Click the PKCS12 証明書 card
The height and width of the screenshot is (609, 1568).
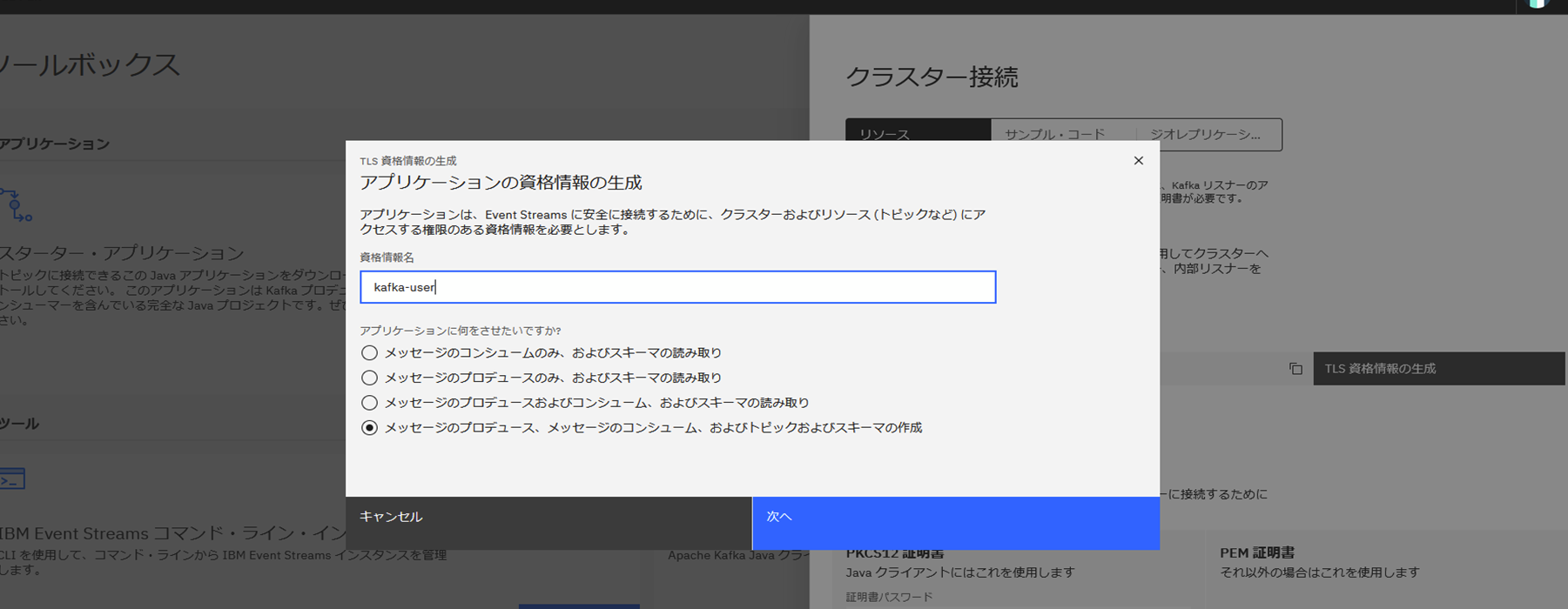point(1019,570)
